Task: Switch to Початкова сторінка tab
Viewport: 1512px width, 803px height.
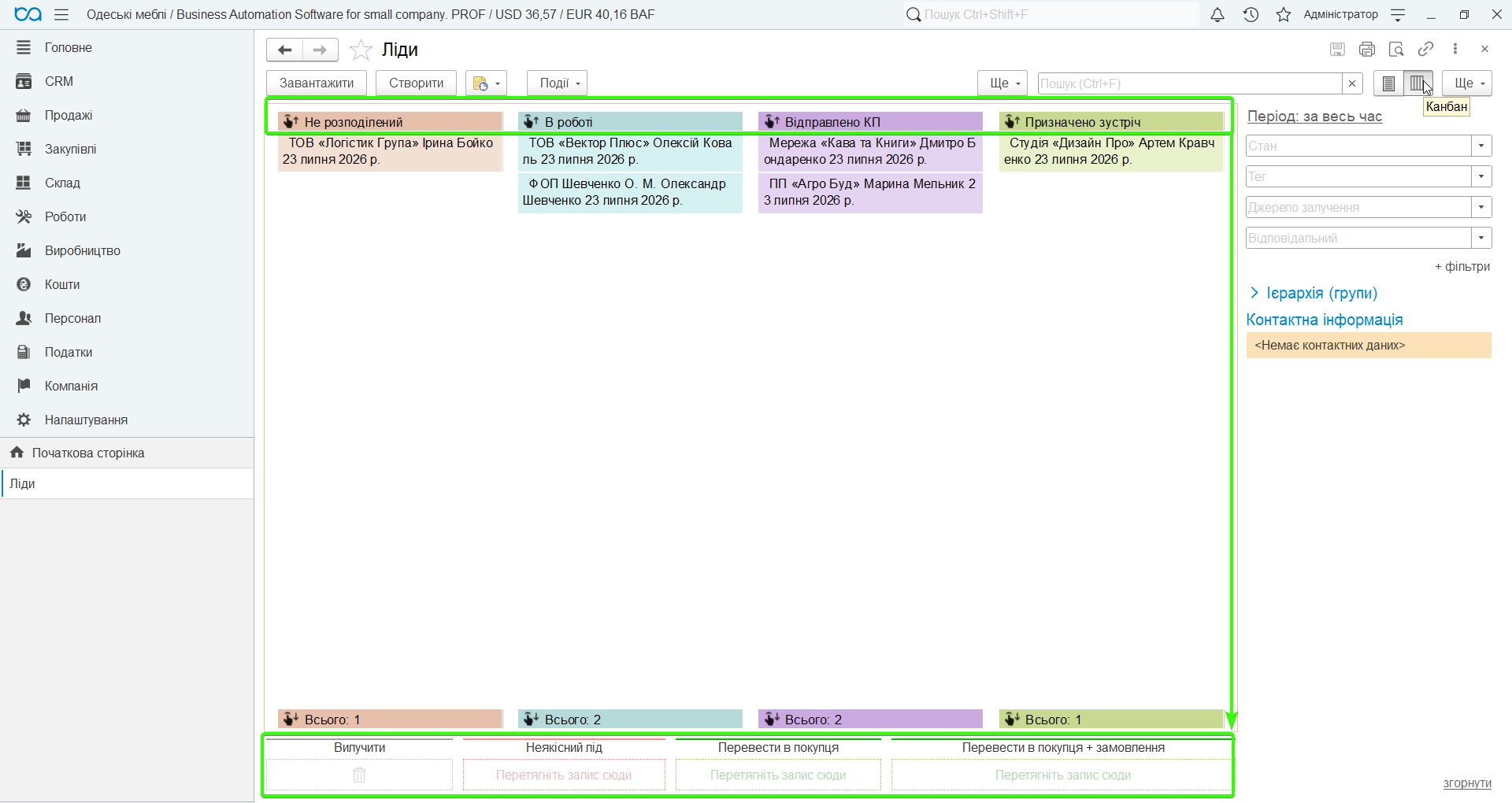Action: pyautogui.click(x=127, y=453)
